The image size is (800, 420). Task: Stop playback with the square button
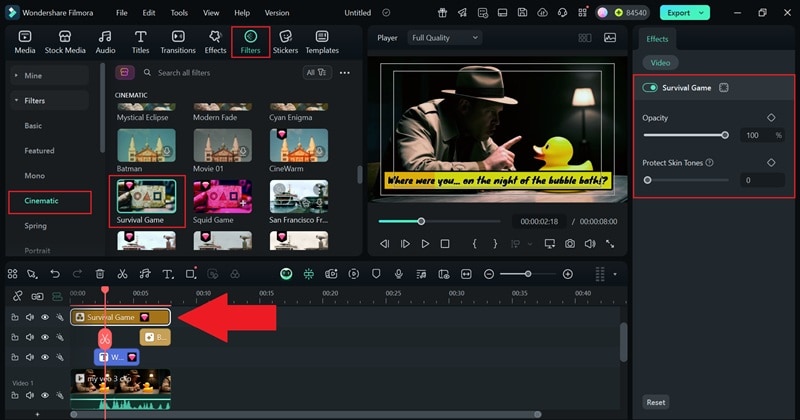coord(445,244)
